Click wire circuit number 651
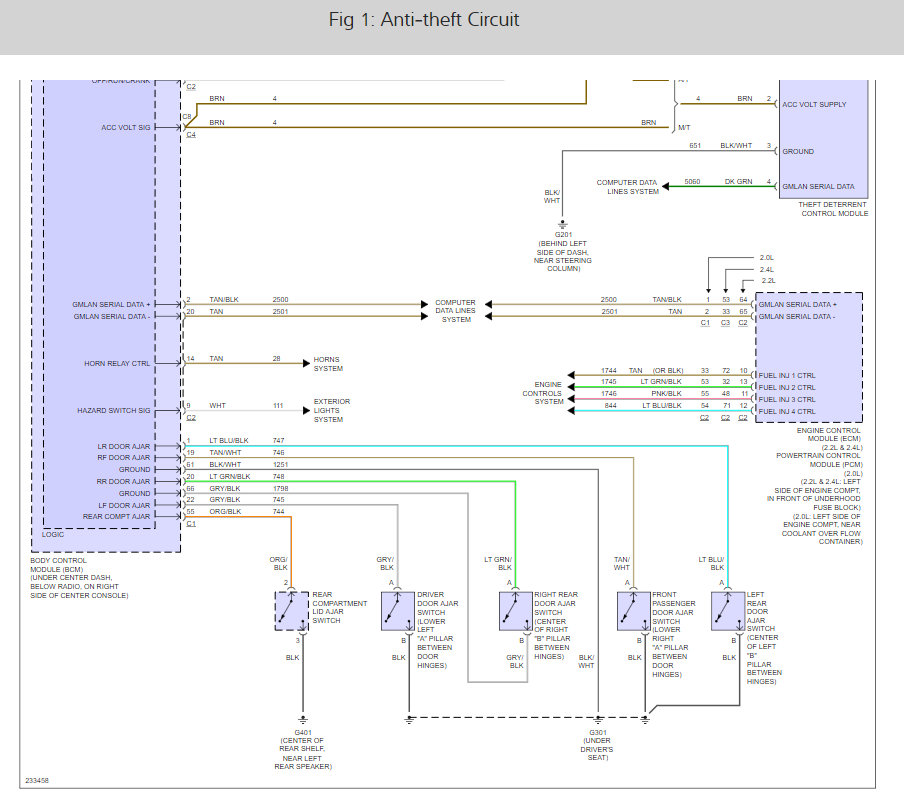Viewport: 904px width, 810px height. coord(695,146)
